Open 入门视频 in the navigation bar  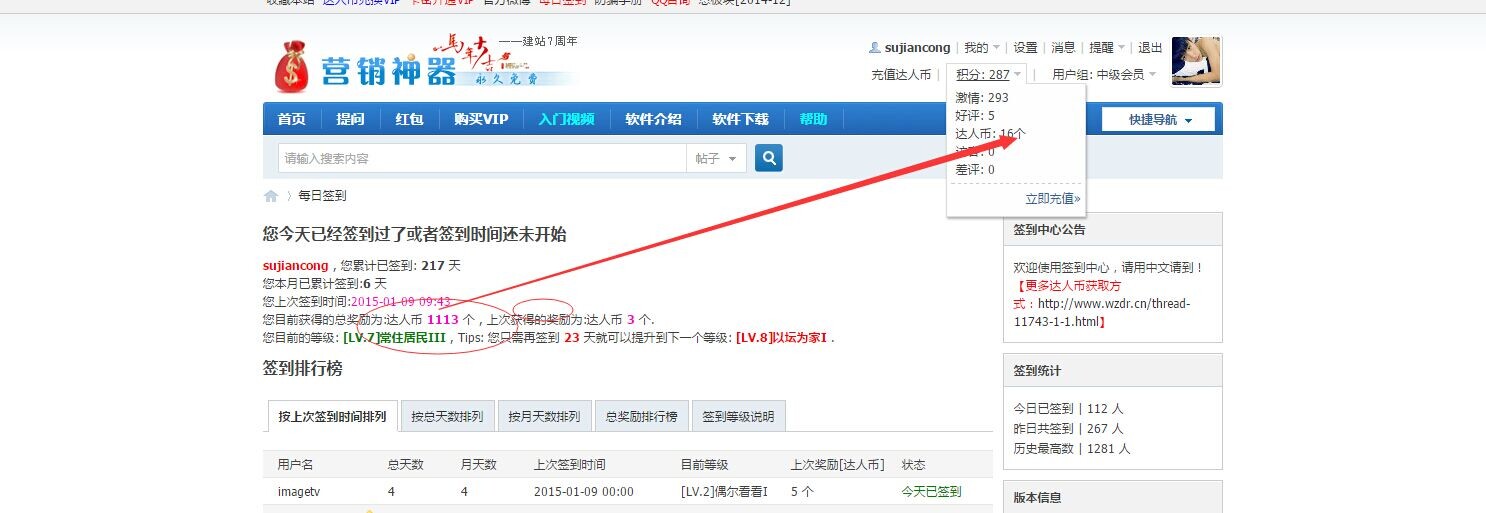point(566,119)
